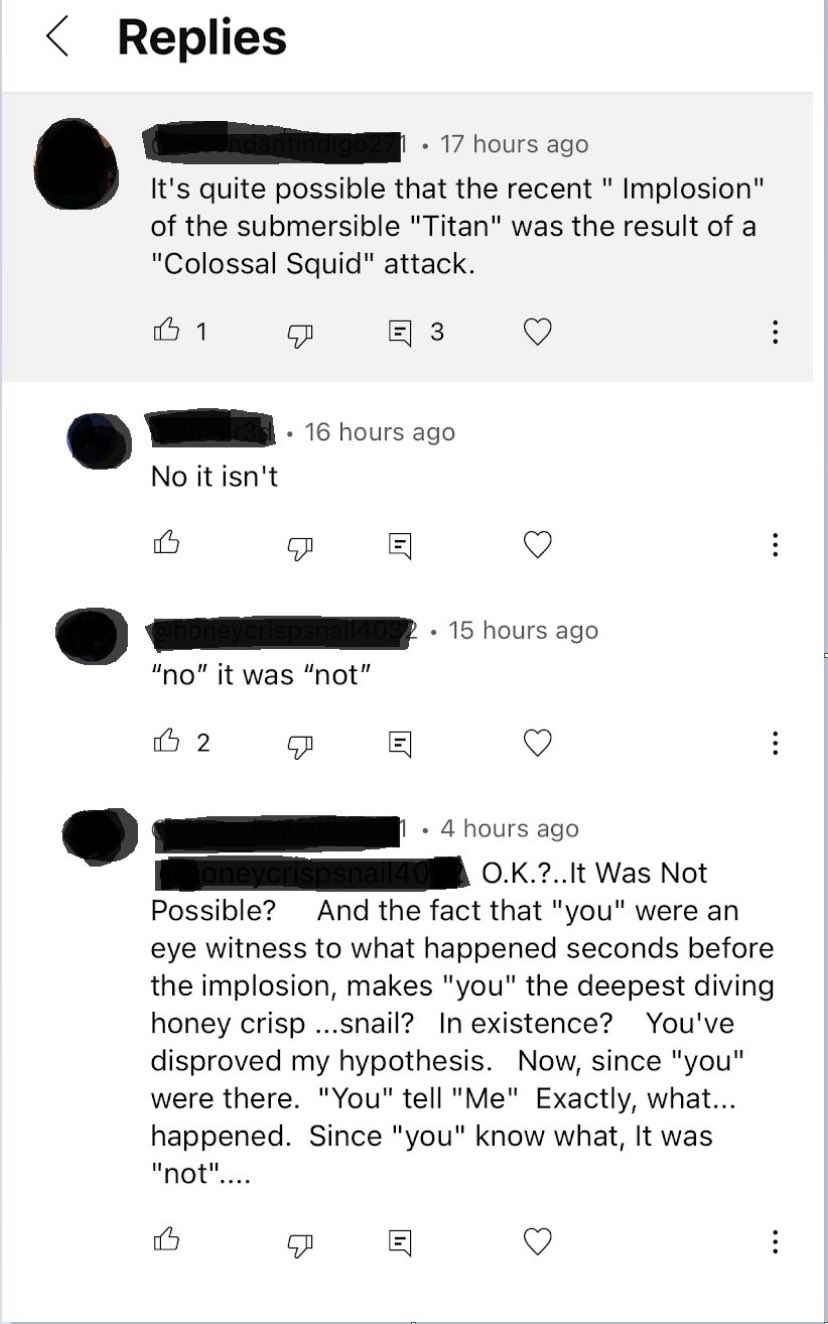
Task: Reply to the 4 hours ago comment
Action: pyautogui.click(x=400, y=1242)
